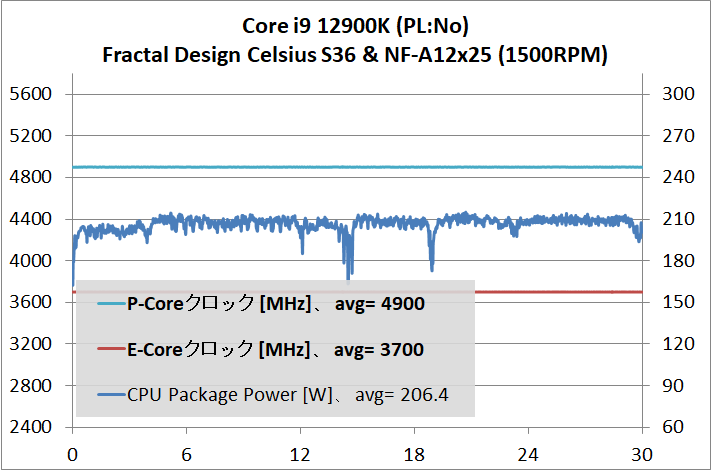Select the CPU Package Power avg= 206.4 label
The width and height of the screenshot is (711, 470).
coord(287,395)
